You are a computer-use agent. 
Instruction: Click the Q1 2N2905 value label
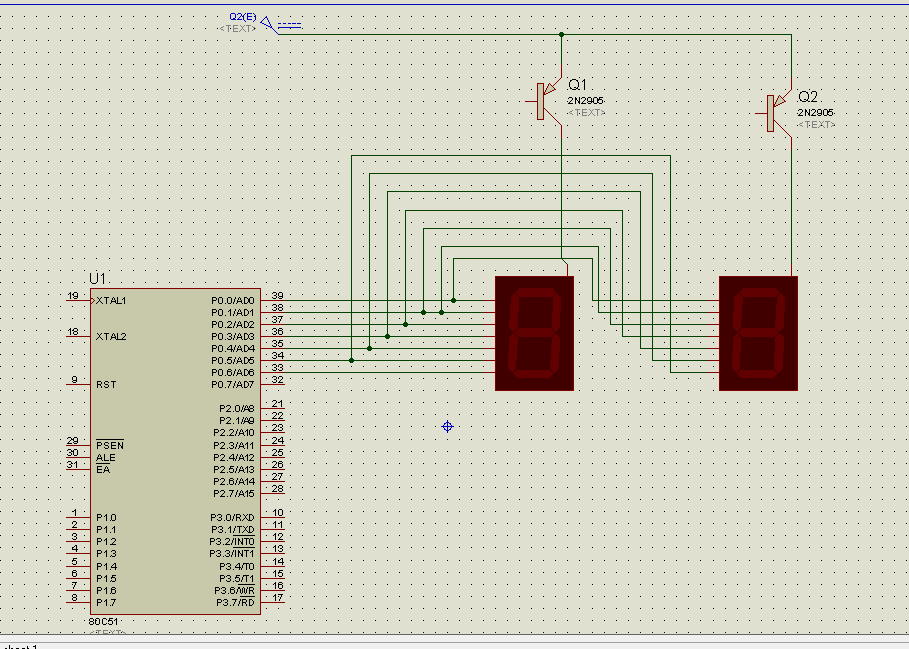point(586,101)
